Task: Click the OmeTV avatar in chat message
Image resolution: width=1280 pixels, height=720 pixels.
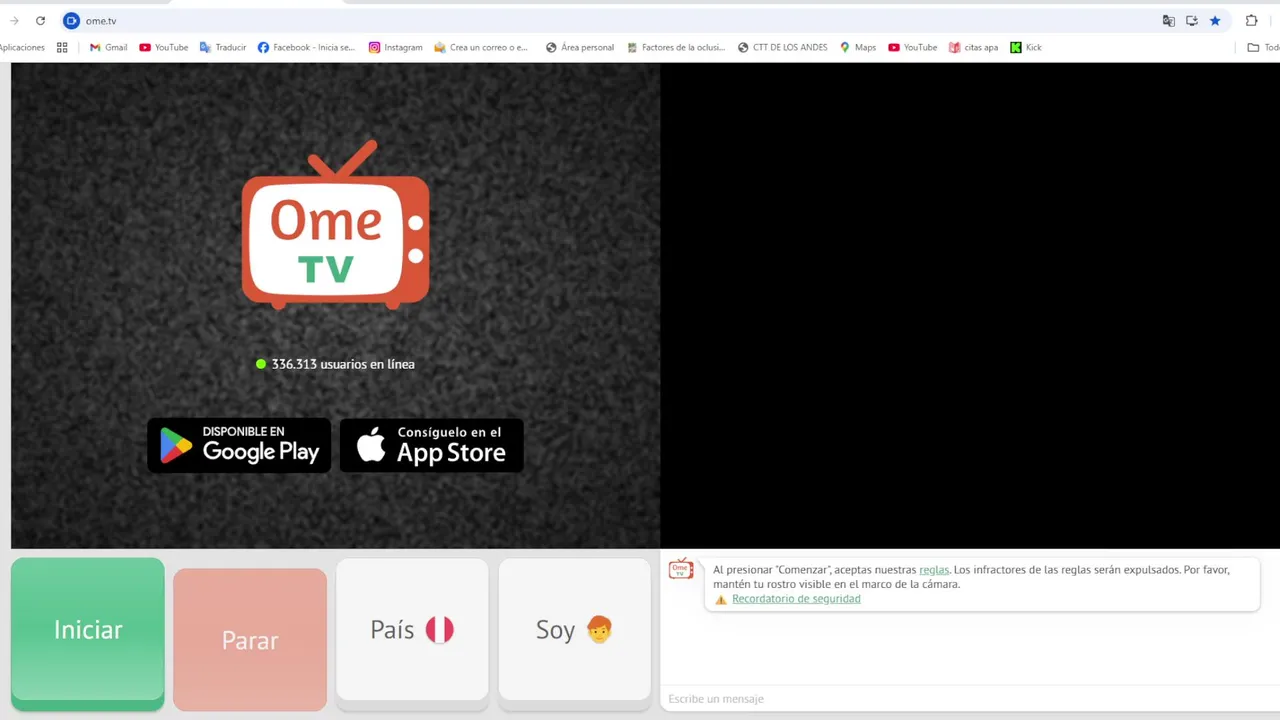Action: tap(681, 569)
